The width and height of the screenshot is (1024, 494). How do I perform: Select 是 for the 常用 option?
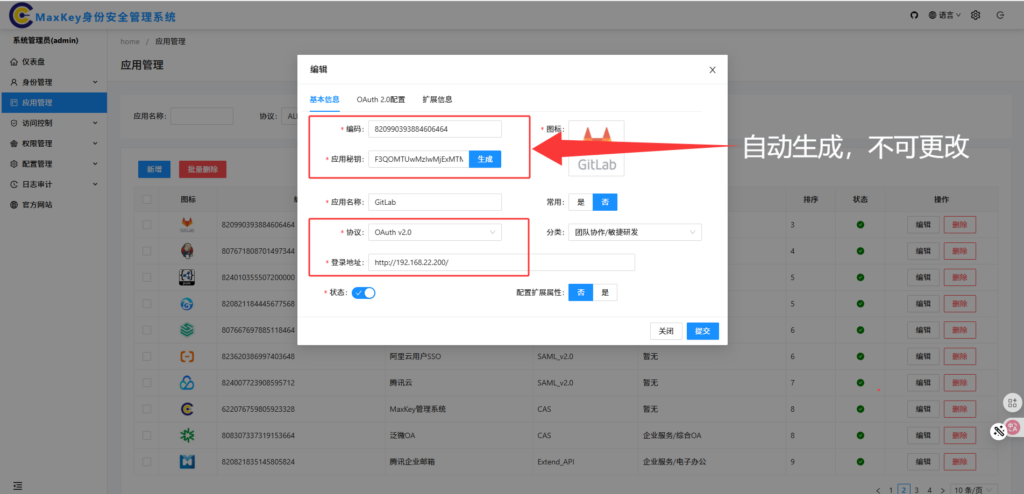[x=580, y=201]
